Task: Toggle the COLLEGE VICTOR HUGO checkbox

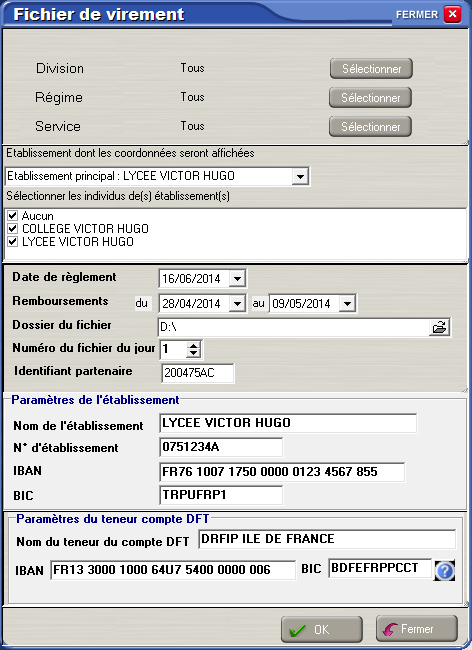Action: [13, 228]
